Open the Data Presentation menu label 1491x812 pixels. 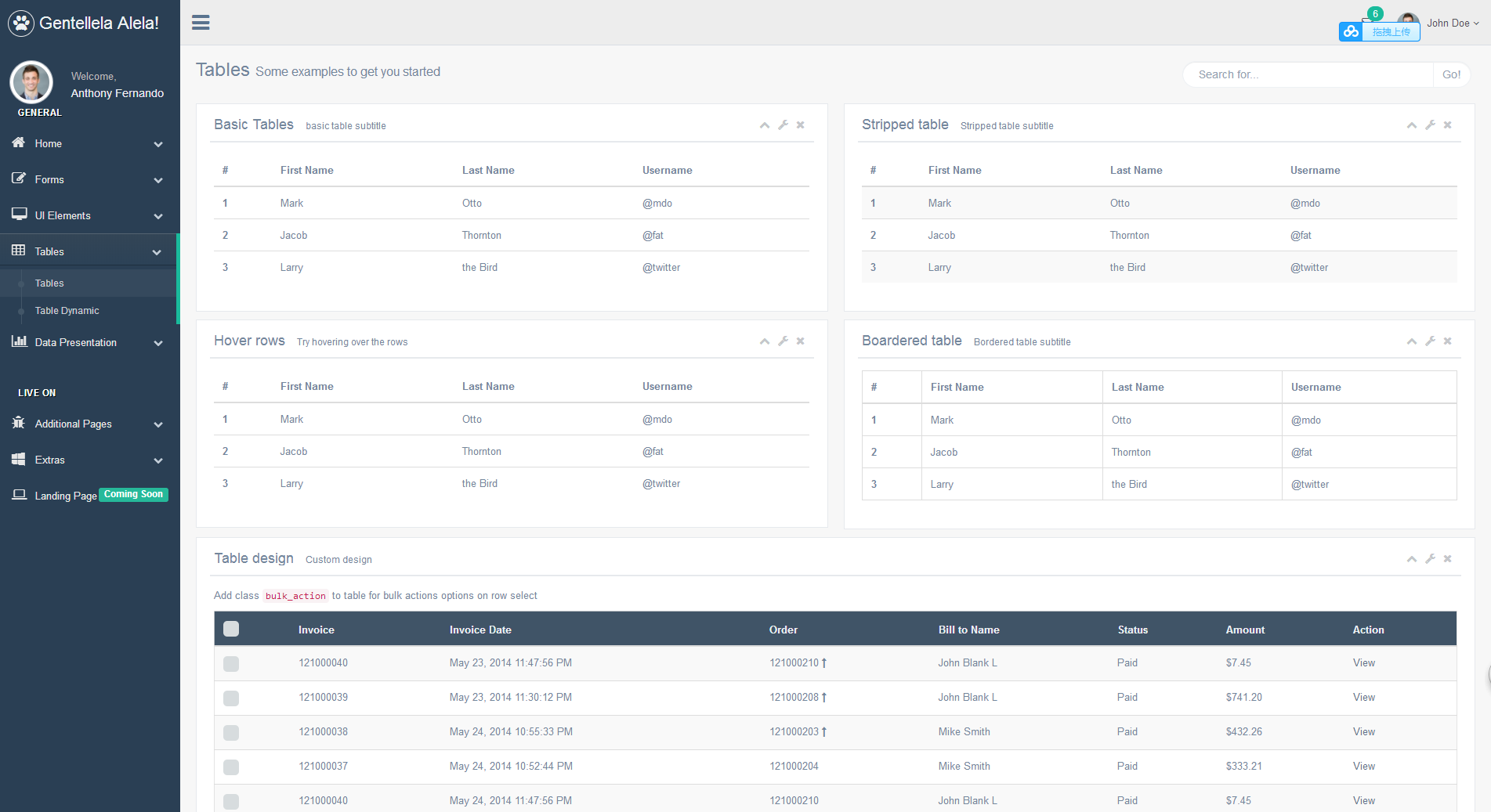pos(75,342)
